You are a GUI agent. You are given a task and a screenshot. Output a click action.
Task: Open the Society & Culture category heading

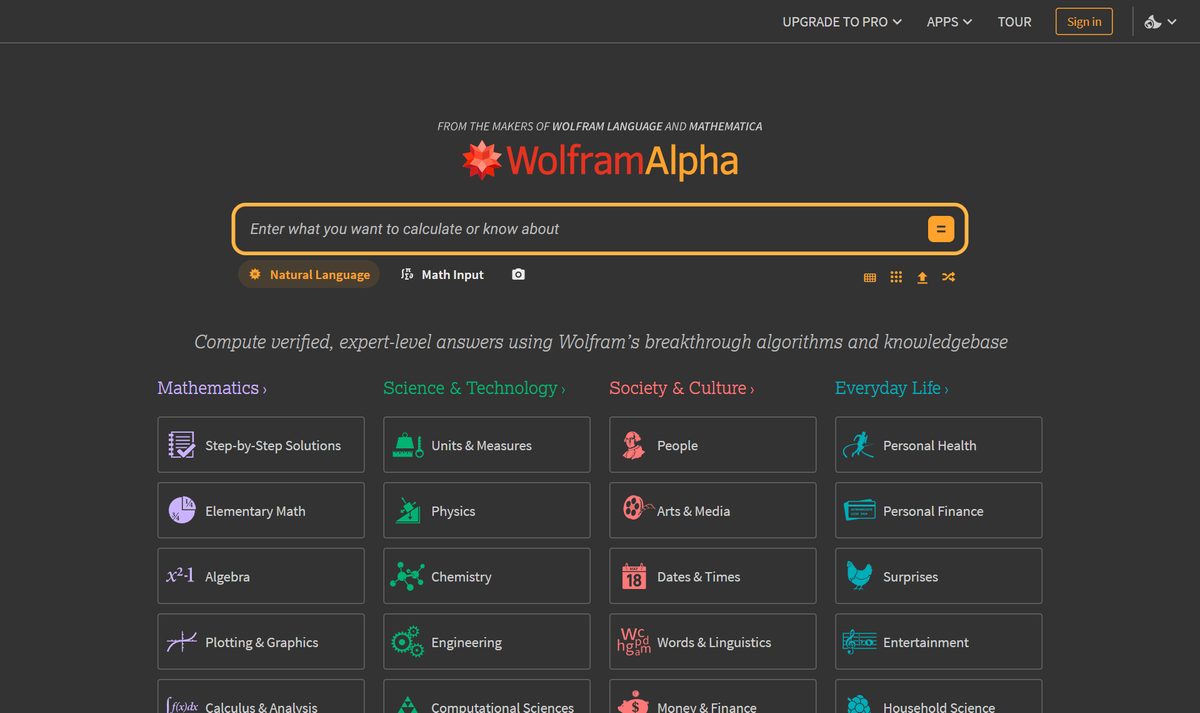(x=682, y=388)
